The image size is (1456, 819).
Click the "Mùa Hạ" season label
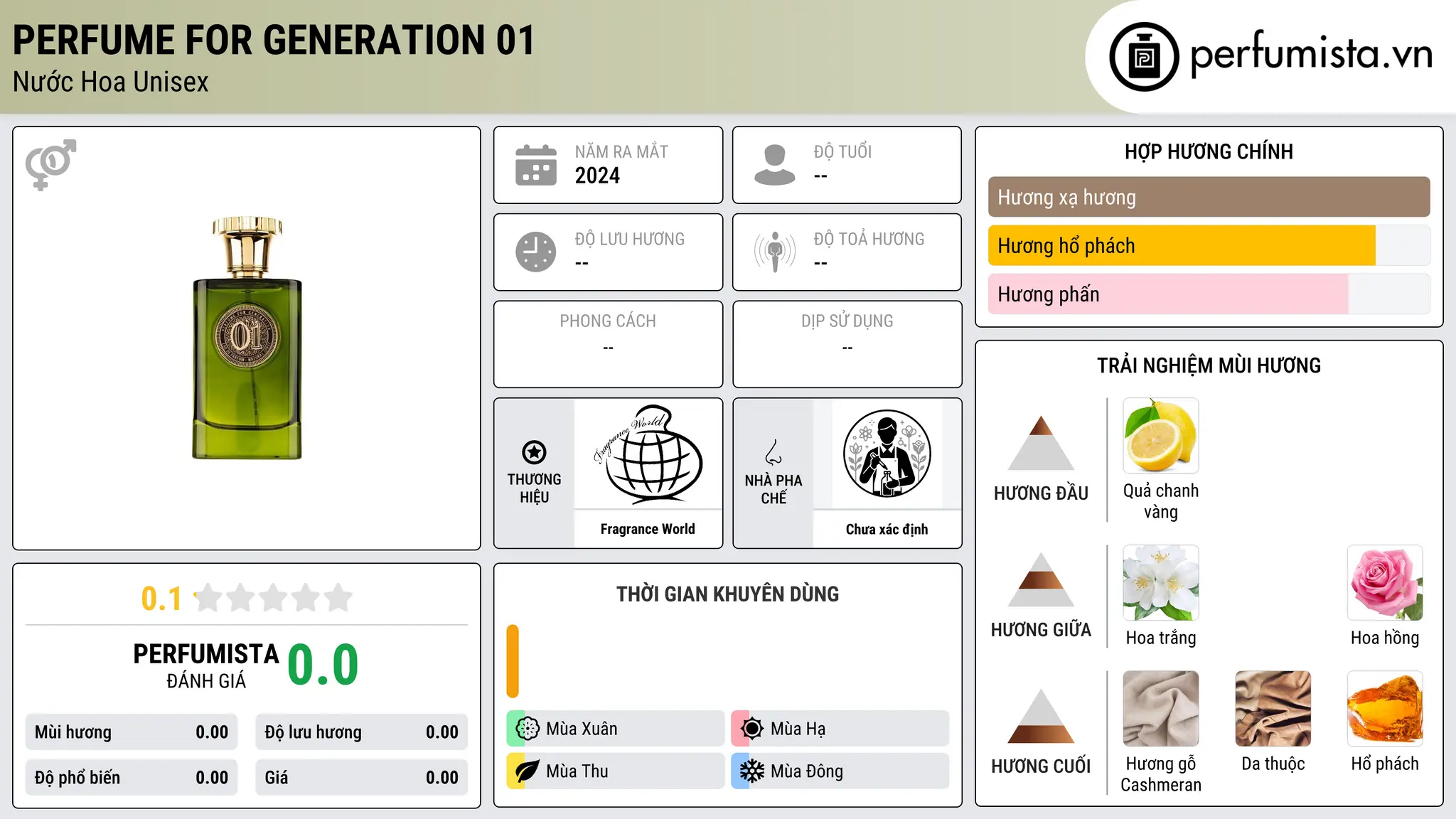pos(798,729)
